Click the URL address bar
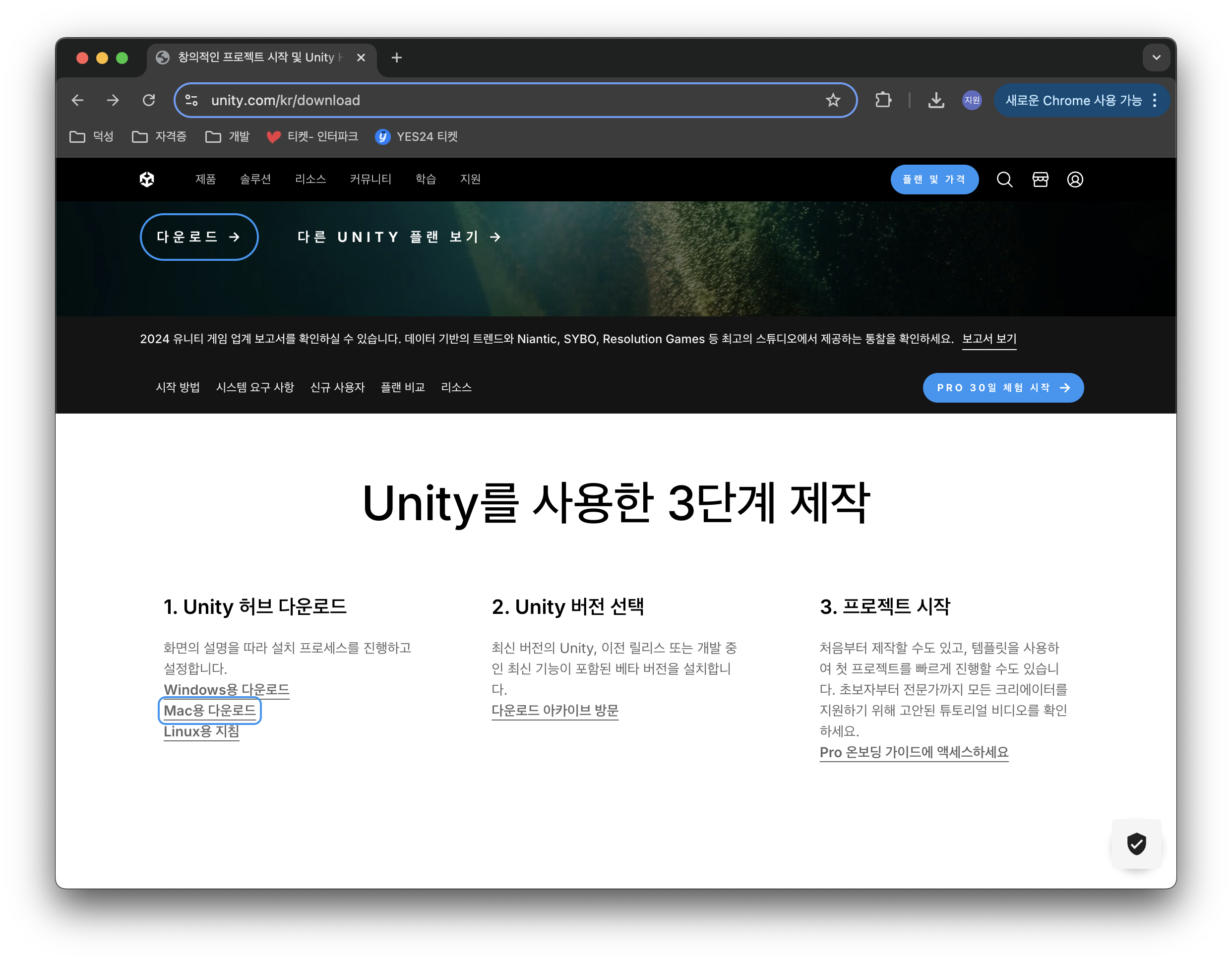This screenshot has height=962, width=1232. click(508, 100)
